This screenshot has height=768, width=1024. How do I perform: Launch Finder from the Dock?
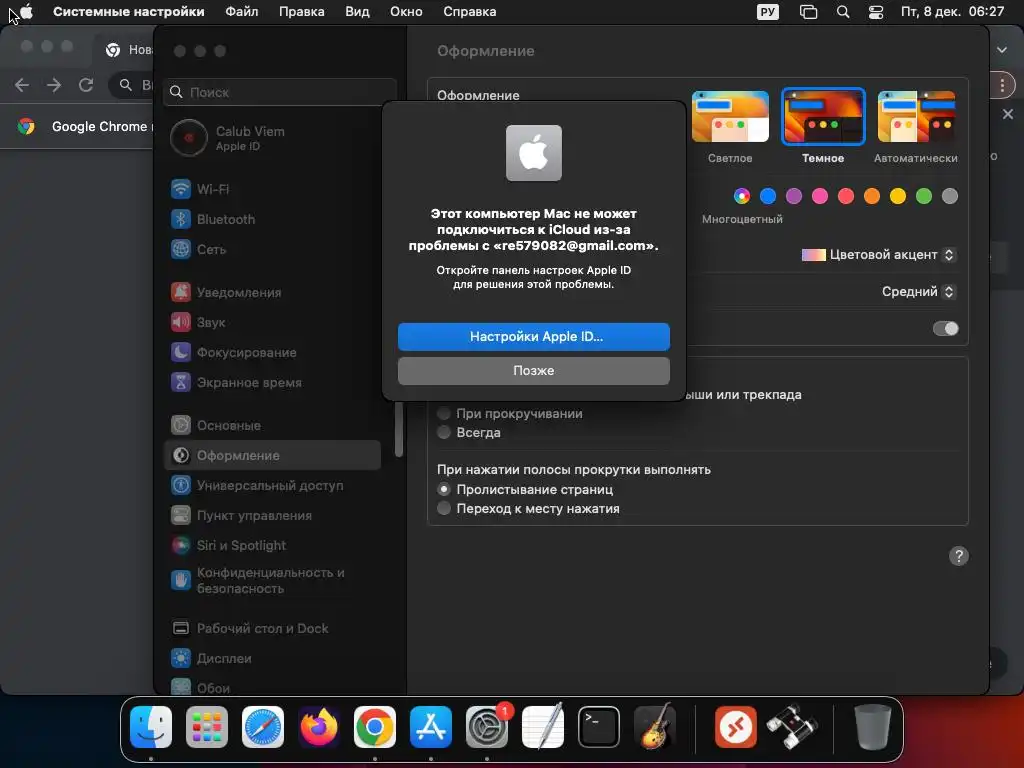coord(151,727)
